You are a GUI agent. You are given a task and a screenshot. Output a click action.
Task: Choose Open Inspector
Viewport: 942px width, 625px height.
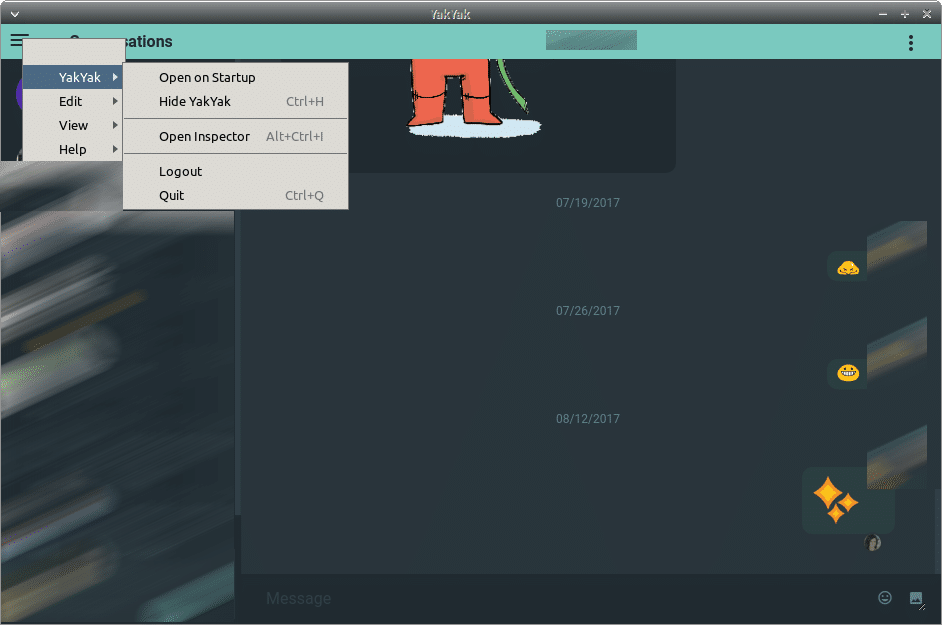coord(236,136)
